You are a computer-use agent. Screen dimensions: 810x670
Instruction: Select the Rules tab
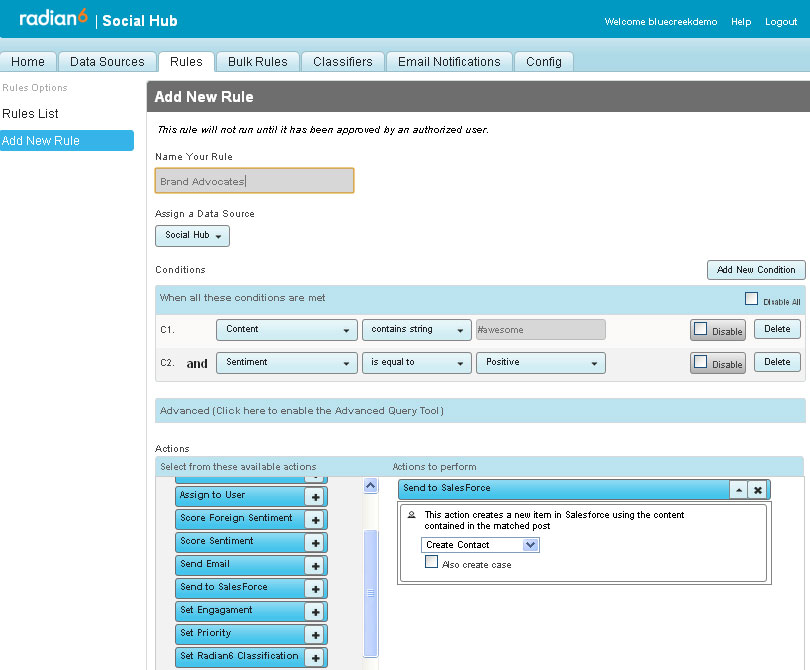coord(186,62)
